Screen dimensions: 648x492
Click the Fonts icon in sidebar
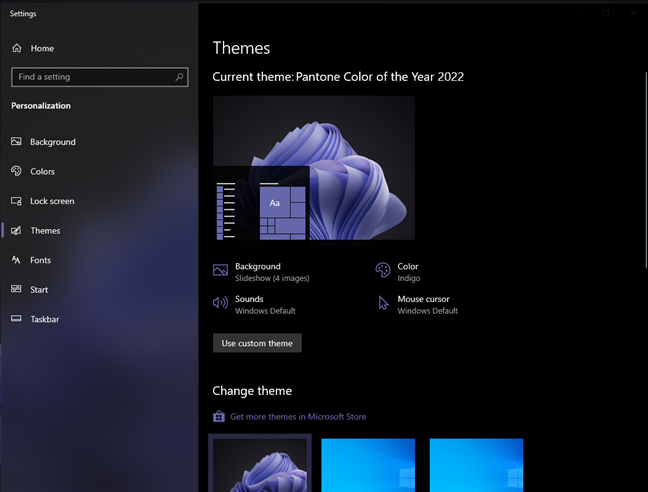(16, 260)
